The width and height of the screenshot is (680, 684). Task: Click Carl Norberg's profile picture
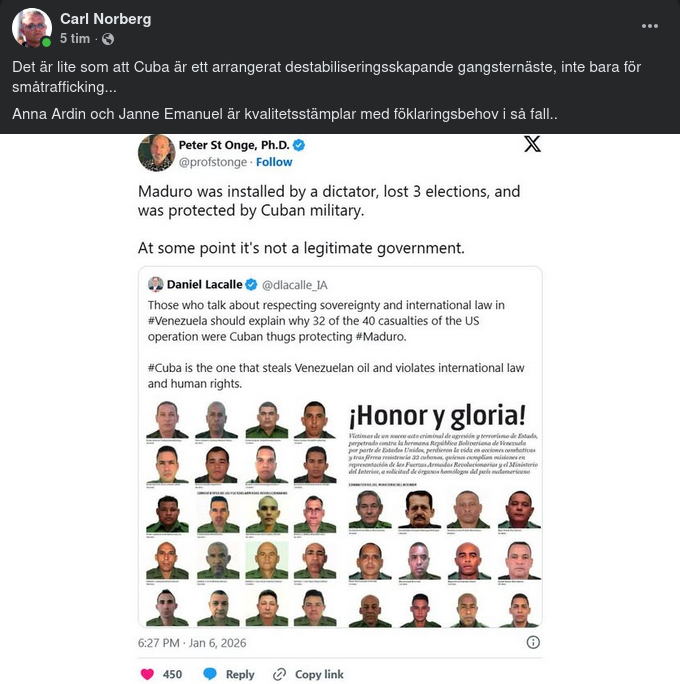coord(31,27)
